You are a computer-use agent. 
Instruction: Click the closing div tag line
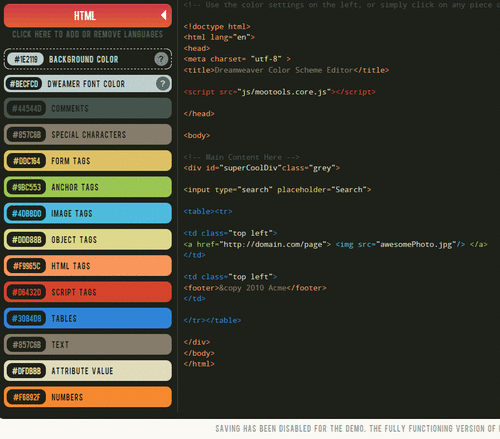pos(197,342)
